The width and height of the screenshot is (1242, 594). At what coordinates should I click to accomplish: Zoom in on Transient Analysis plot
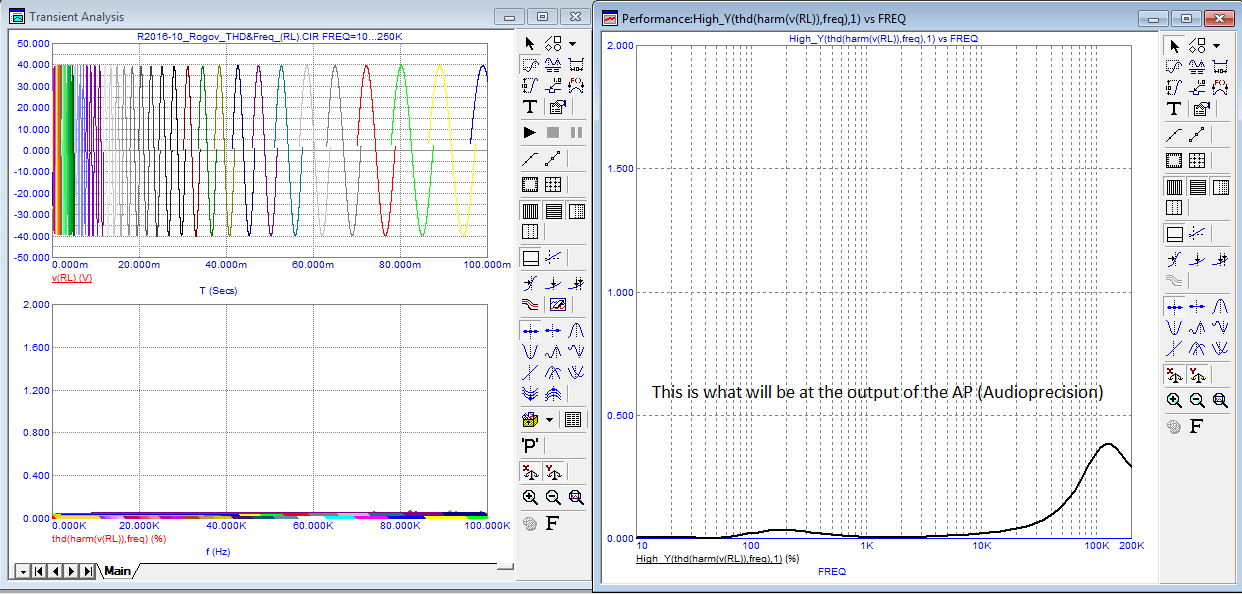click(530, 497)
